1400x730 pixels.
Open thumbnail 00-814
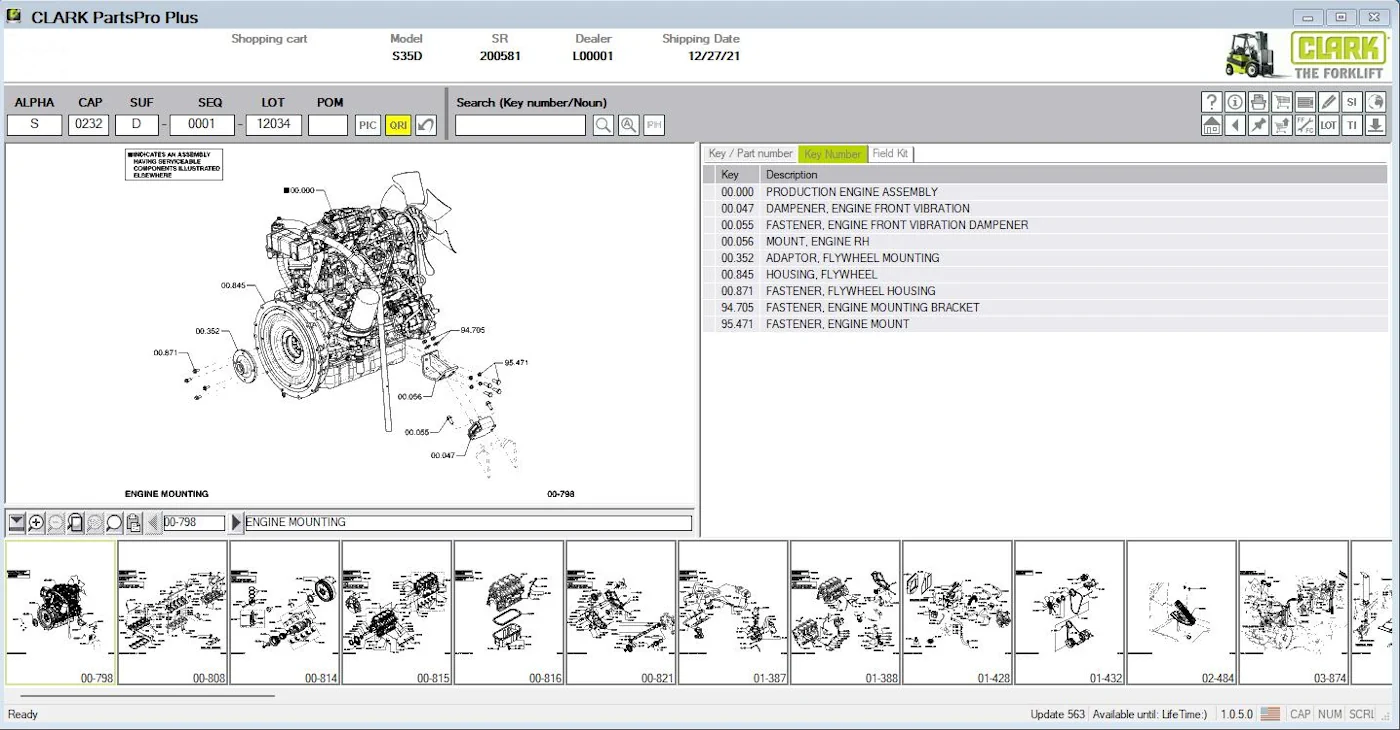click(285, 613)
